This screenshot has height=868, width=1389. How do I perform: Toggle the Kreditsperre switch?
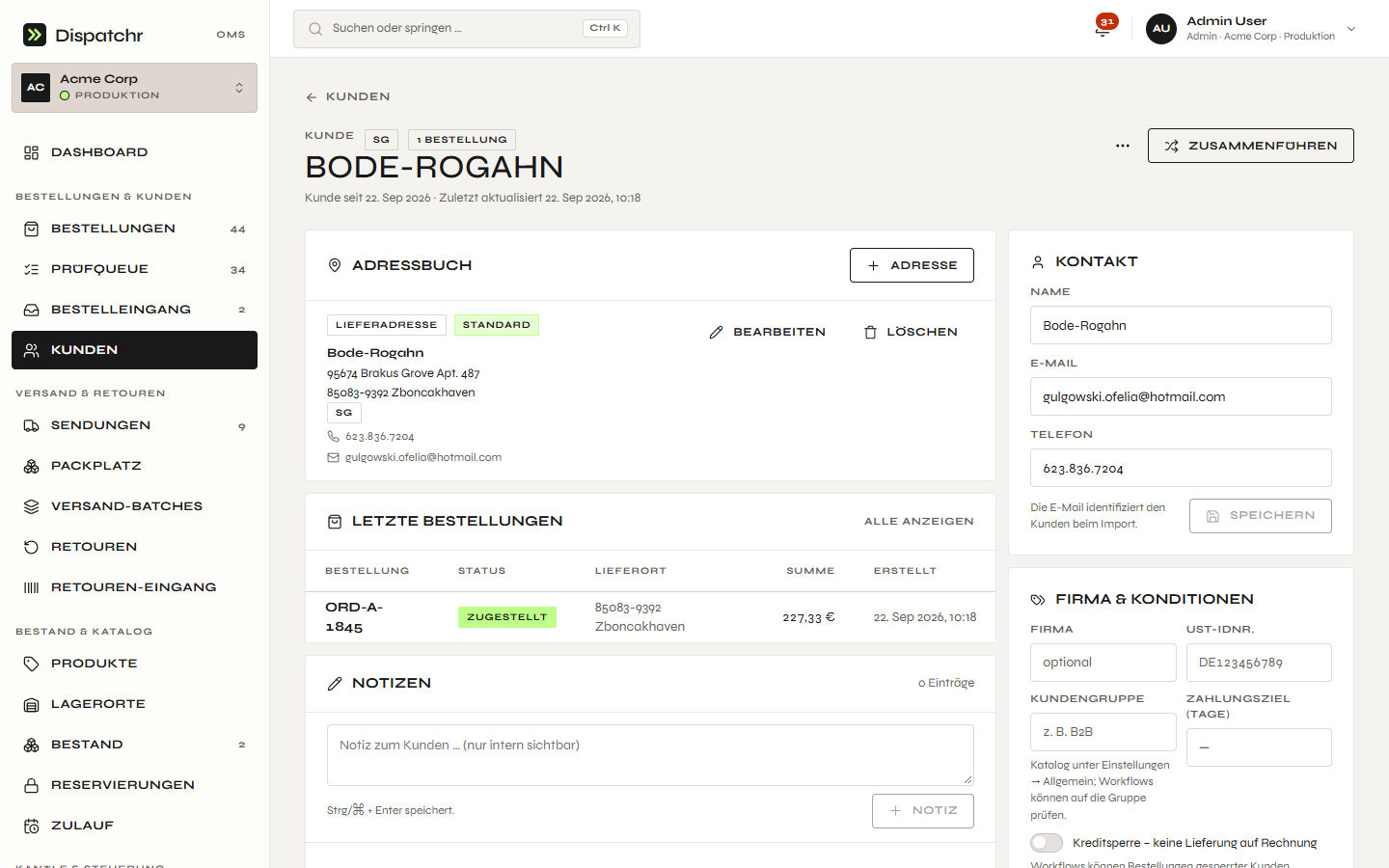(1047, 843)
